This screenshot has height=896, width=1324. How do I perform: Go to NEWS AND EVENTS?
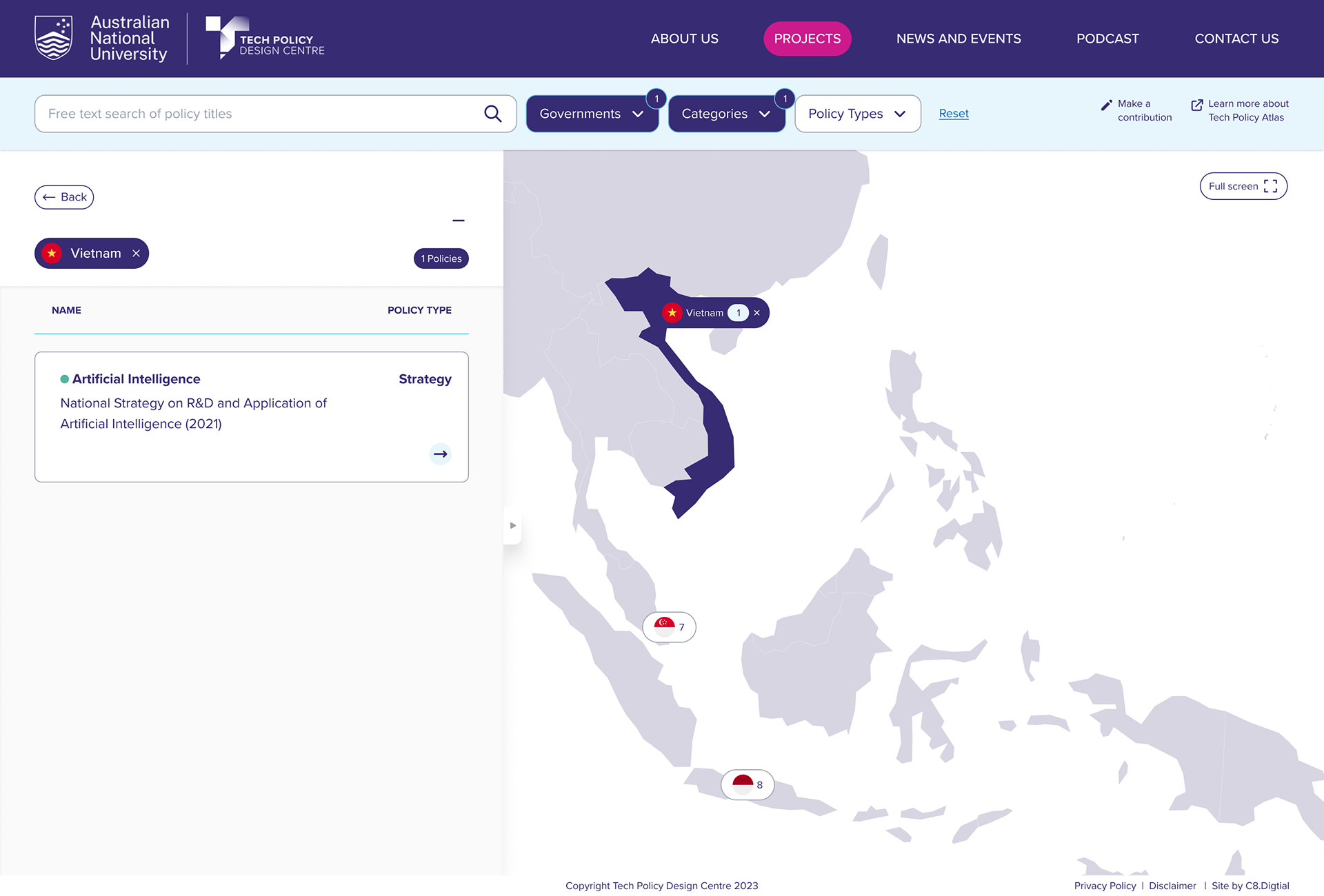click(959, 39)
